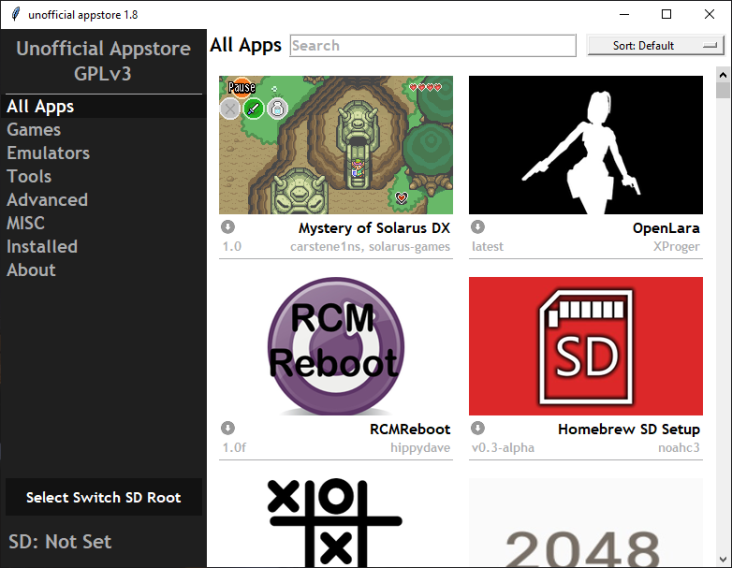
Task: Open the Mystery of Solarus DX thumbnail
Action: point(336,145)
